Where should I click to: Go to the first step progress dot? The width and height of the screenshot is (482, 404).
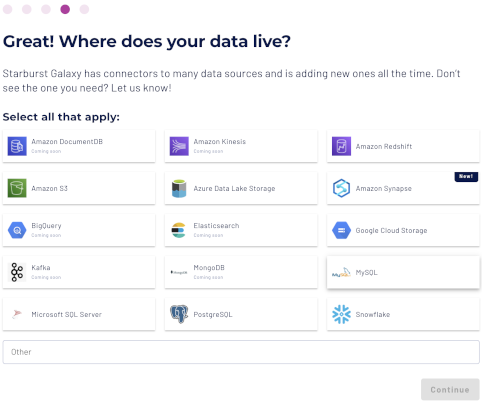coord(8,9)
